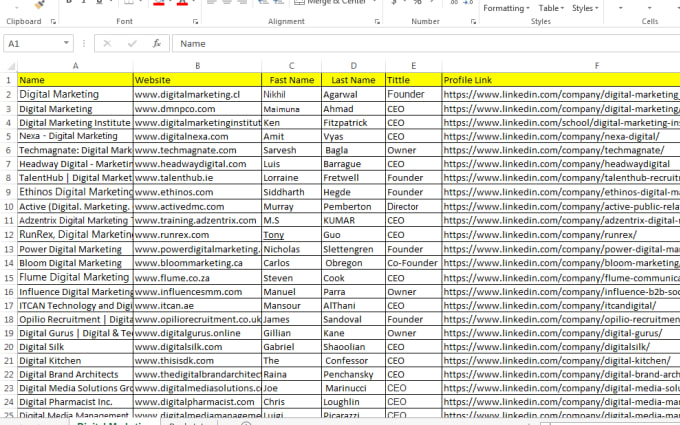680x425 pixels.
Task: Select column F header
Action: click(597, 66)
